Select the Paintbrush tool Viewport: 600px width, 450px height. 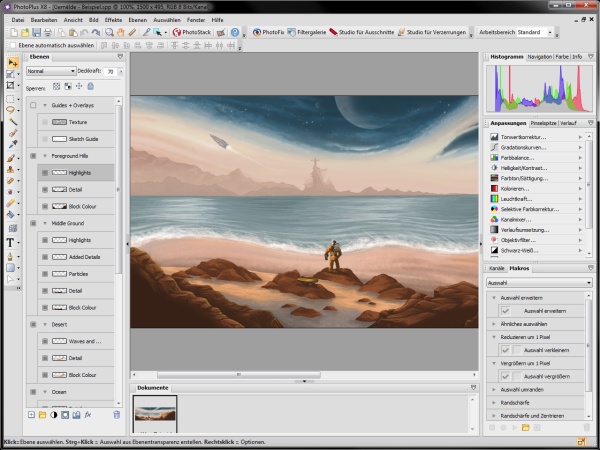(x=10, y=158)
